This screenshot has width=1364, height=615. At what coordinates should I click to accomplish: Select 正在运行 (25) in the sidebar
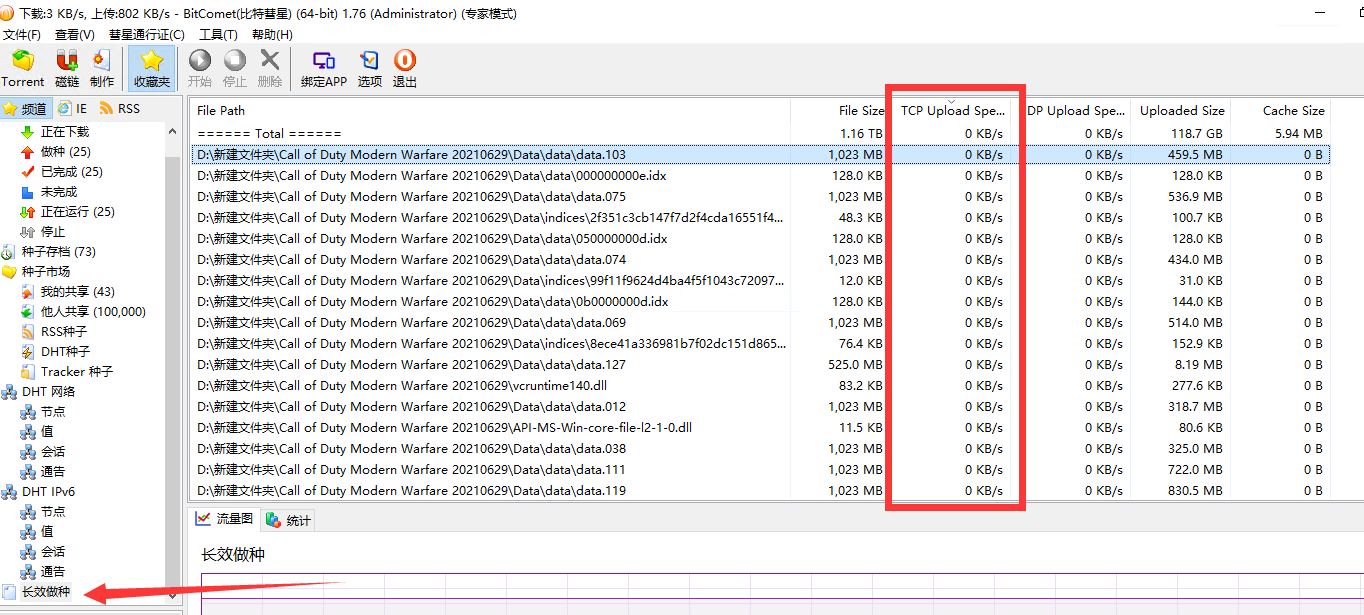[x=68, y=212]
